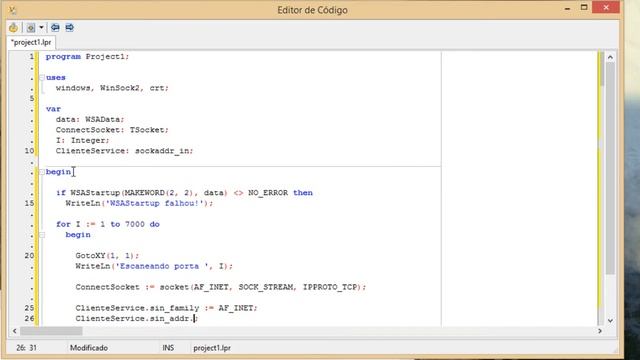Jump back with the left arrow icon
The height and width of the screenshot is (360, 640).
pyautogui.click(x=55, y=27)
